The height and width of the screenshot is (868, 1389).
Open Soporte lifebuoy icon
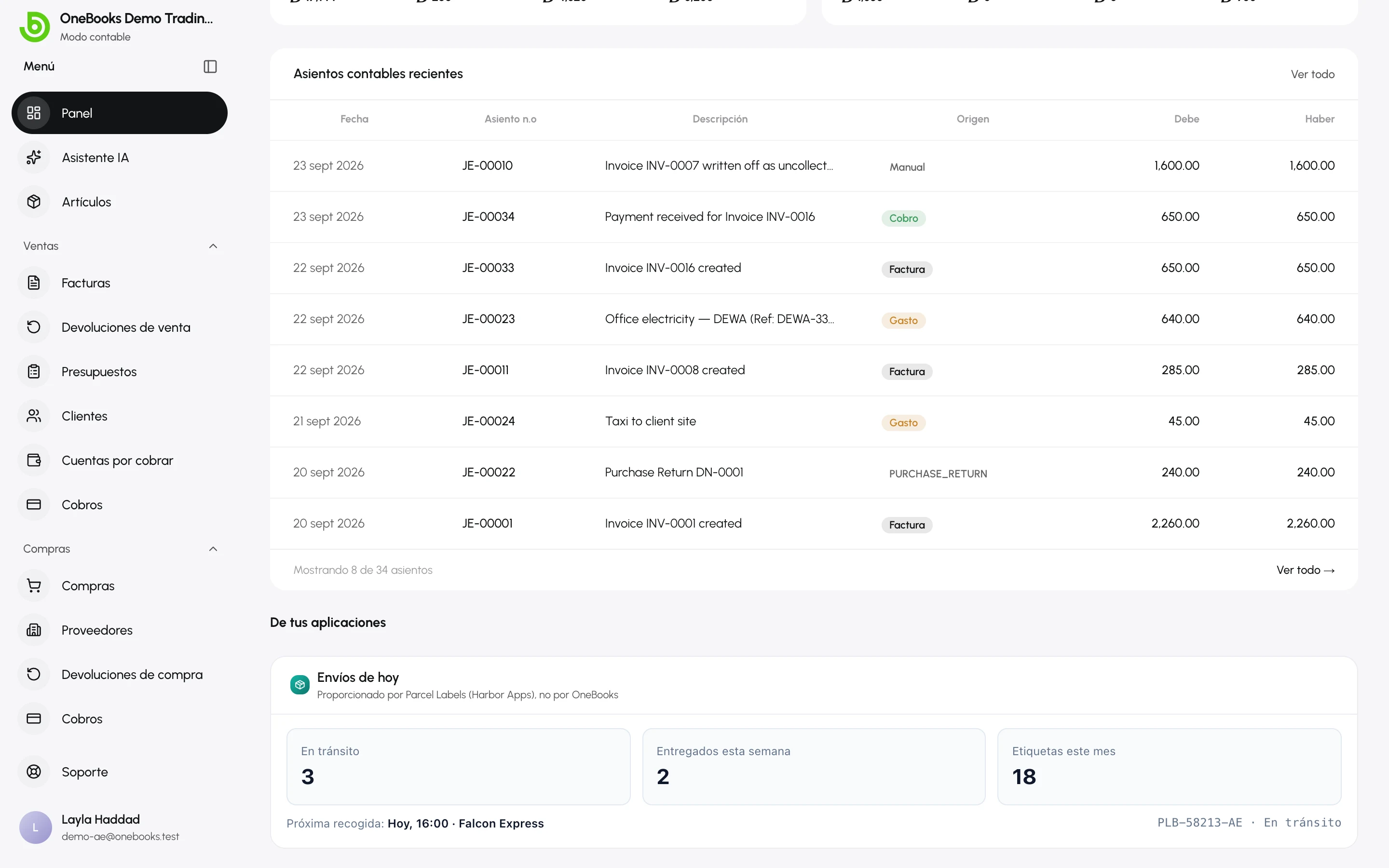pyautogui.click(x=34, y=772)
